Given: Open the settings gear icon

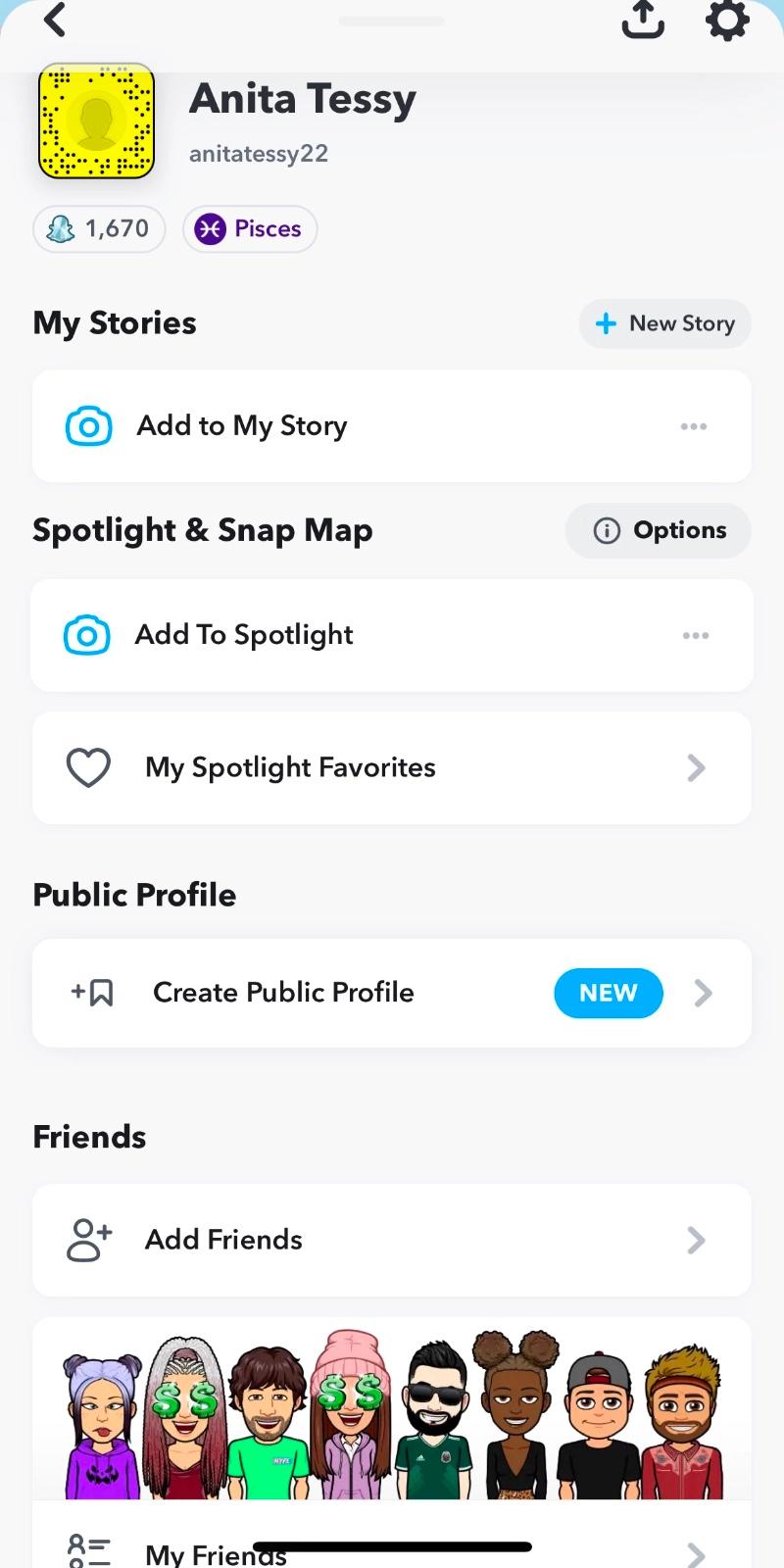Looking at the screenshot, I should (727, 20).
